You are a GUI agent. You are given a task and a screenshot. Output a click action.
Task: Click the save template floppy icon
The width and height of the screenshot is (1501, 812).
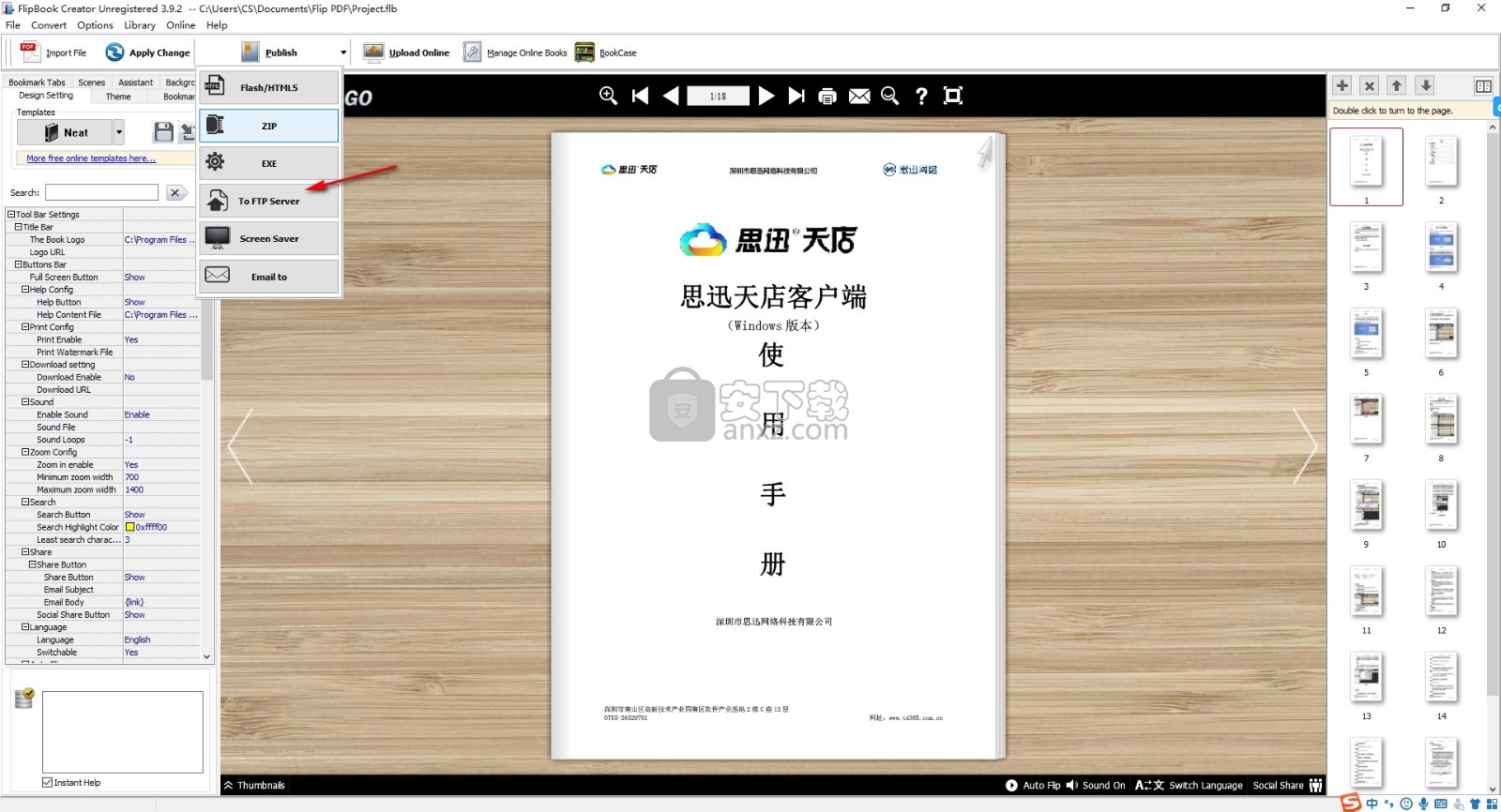[164, 132]
